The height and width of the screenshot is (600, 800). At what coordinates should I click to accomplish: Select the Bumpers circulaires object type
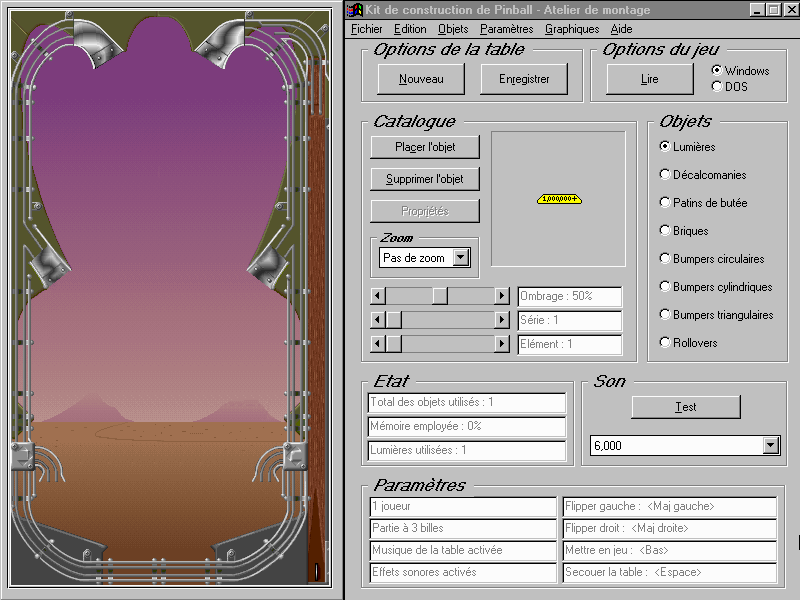(665, 259)
